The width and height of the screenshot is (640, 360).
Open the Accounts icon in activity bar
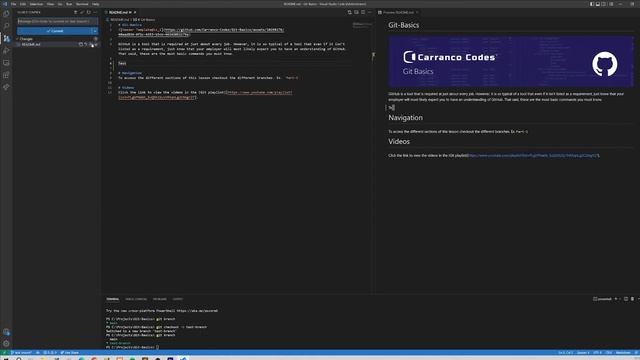6,332
